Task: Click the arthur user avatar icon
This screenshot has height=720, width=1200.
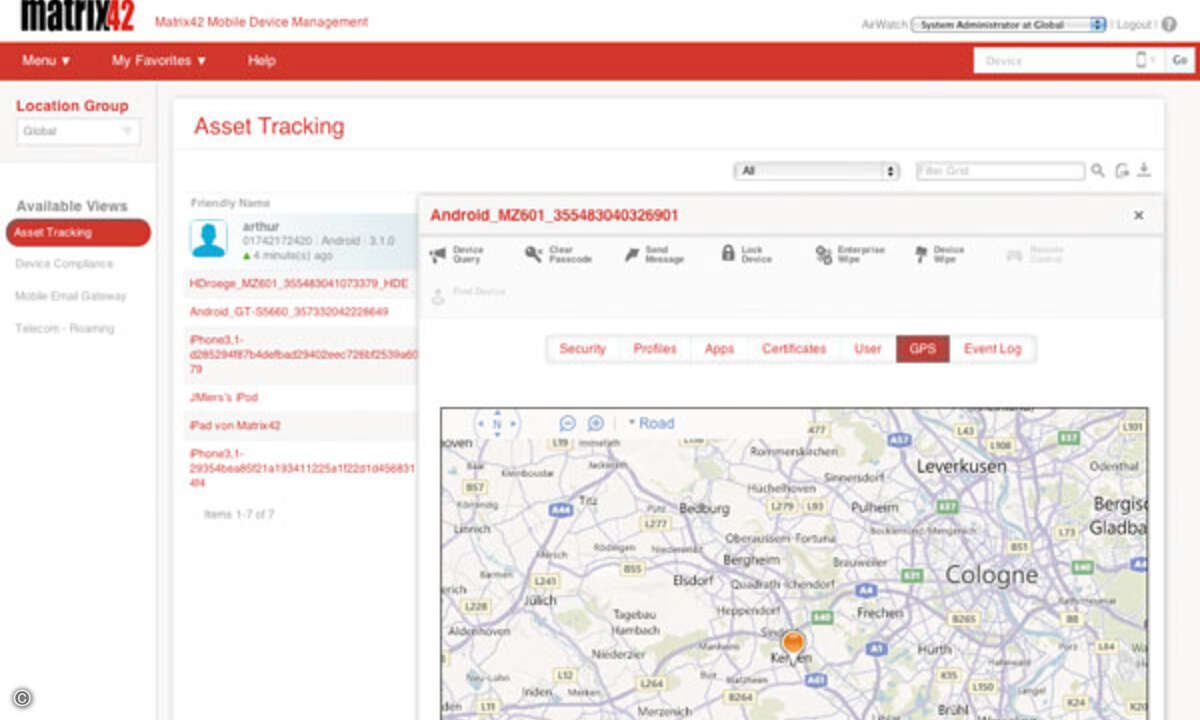Action: (209, 240)
